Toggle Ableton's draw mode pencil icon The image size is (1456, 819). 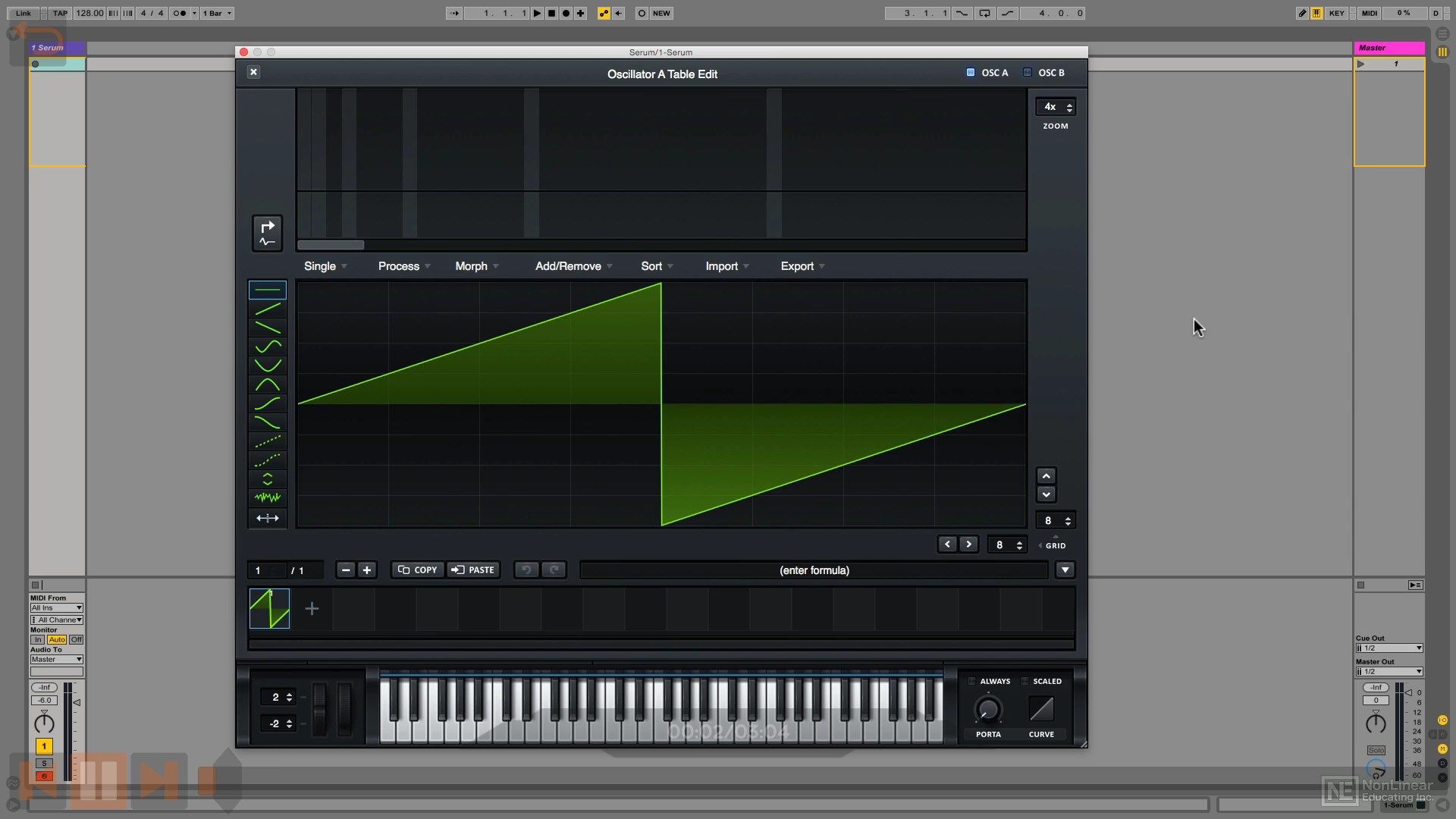(x=1302, y=13)
